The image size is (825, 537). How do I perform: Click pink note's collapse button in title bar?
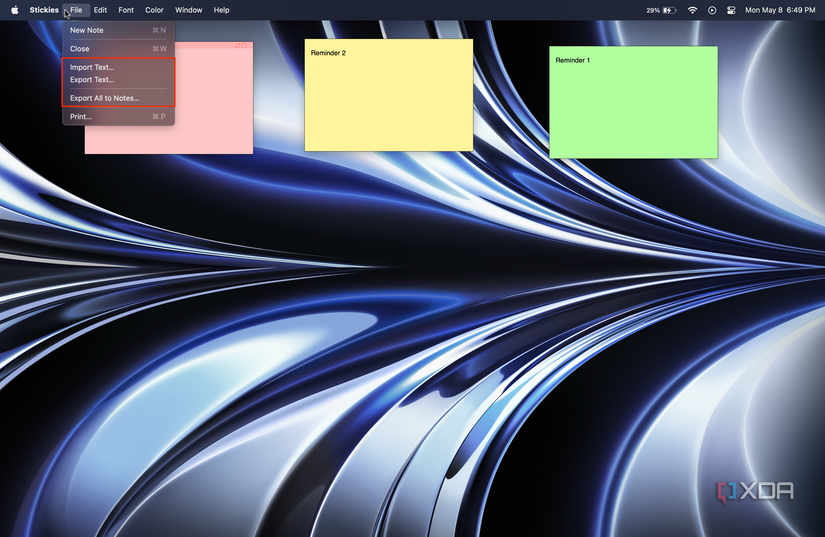[x=244, y=45]
